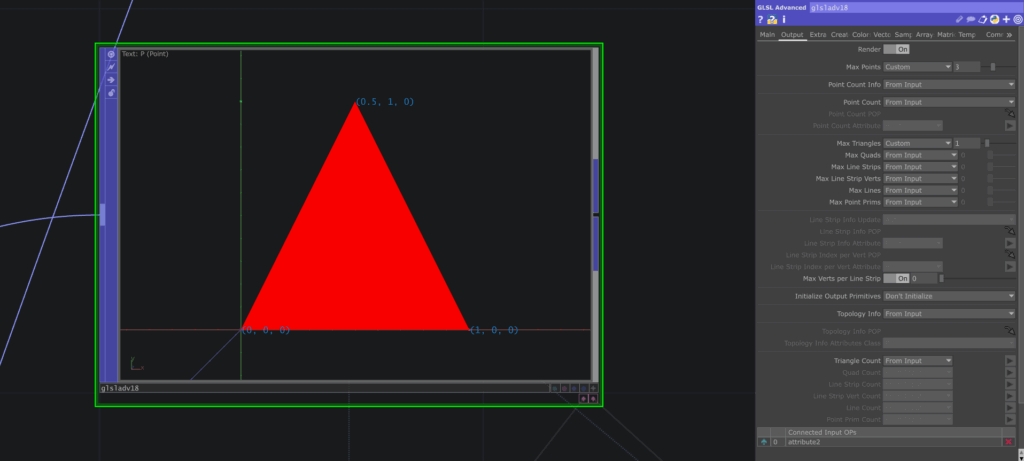1024x461 pixels.
Task: Switch to the Extra tab
Action: (818, 35)
